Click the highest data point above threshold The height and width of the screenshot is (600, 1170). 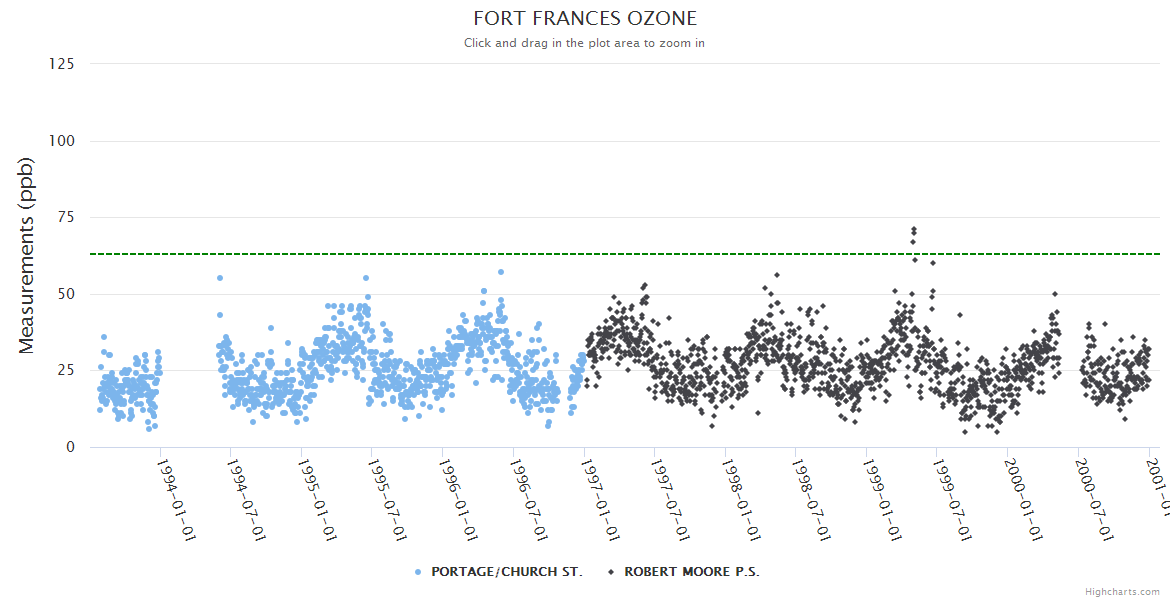click(x=913, y=230)
